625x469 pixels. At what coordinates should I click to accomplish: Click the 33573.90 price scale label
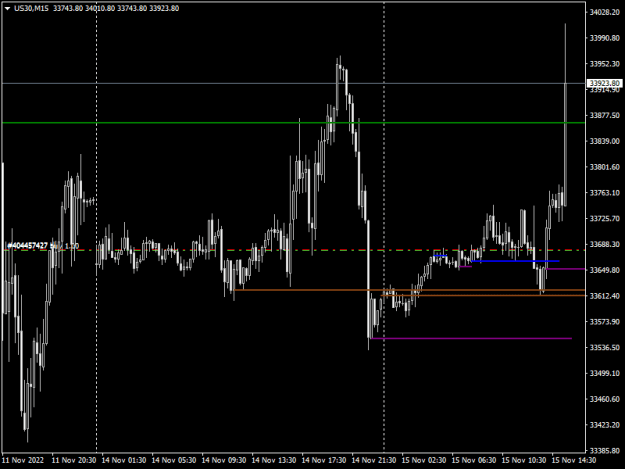coord(605,322)
